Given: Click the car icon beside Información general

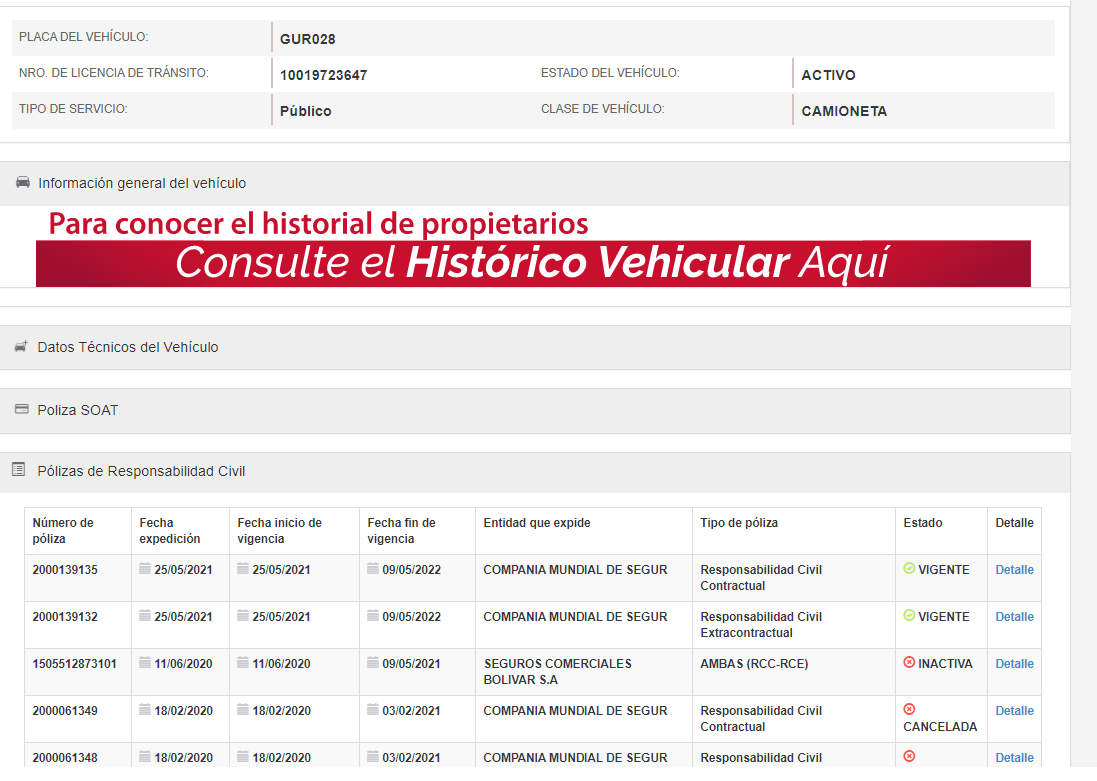Looking at the screenshot, I should (23, 183).
